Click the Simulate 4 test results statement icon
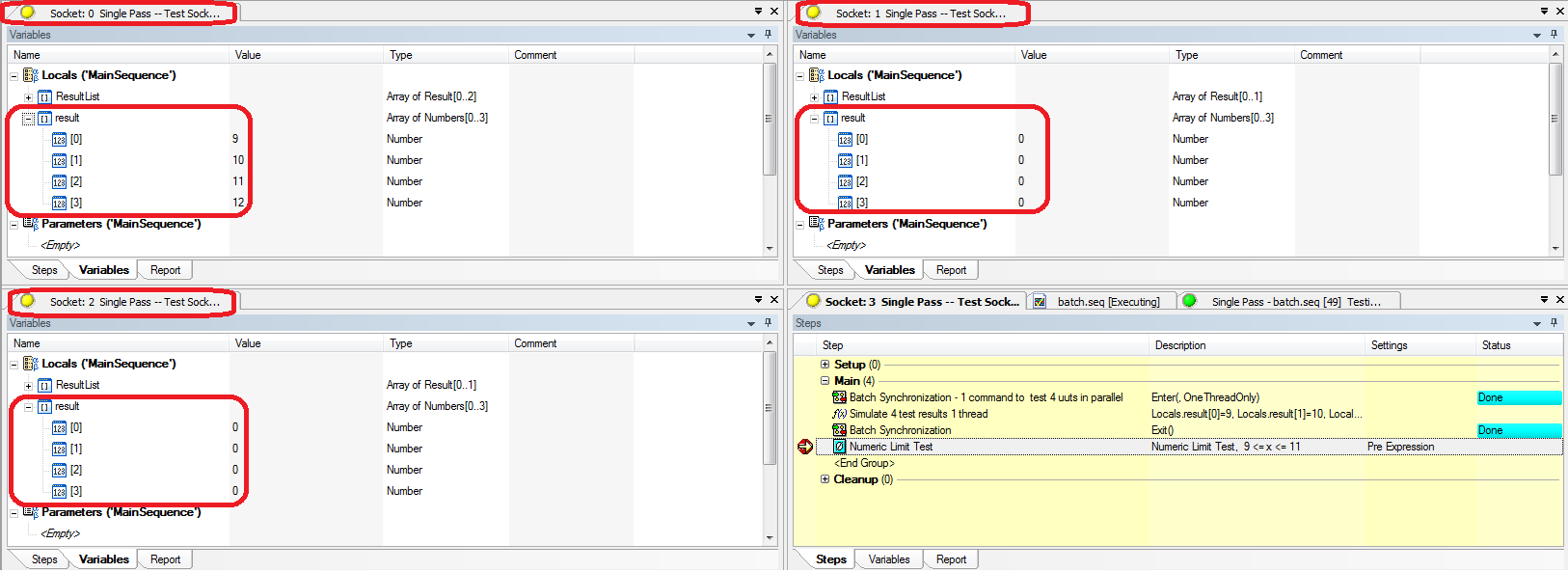Viewport: 1568px width, 572px height. [839, 414]
